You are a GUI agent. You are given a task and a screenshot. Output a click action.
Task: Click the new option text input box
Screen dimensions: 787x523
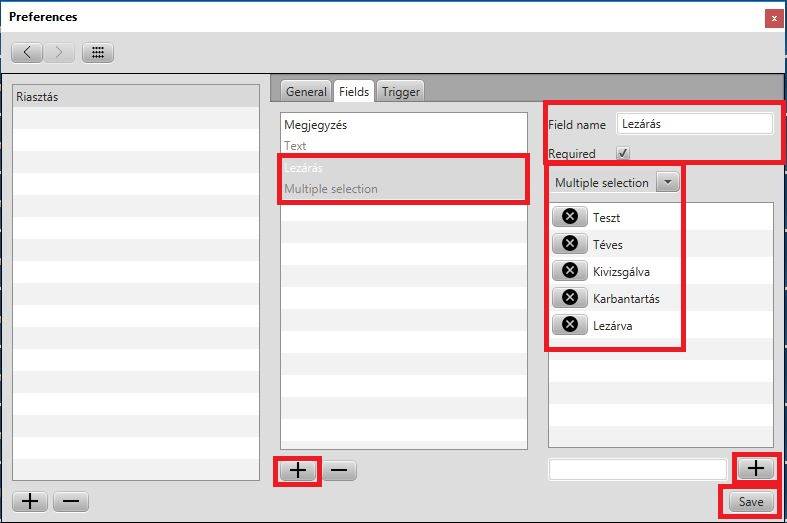(x=637, y=469)
